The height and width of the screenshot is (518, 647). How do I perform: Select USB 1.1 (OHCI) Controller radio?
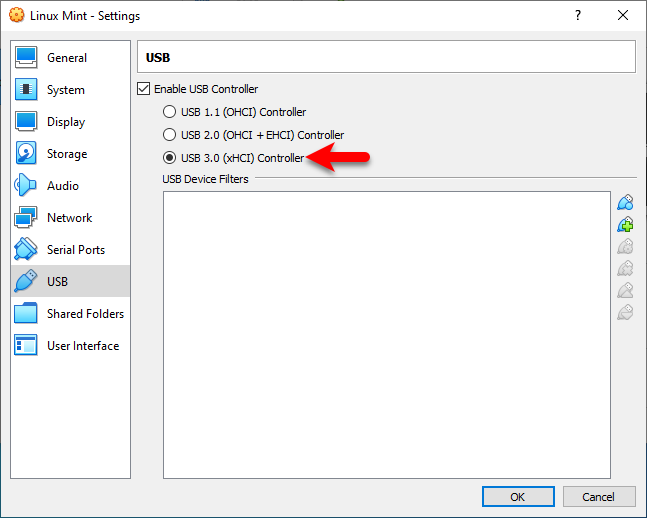point(169,112)
